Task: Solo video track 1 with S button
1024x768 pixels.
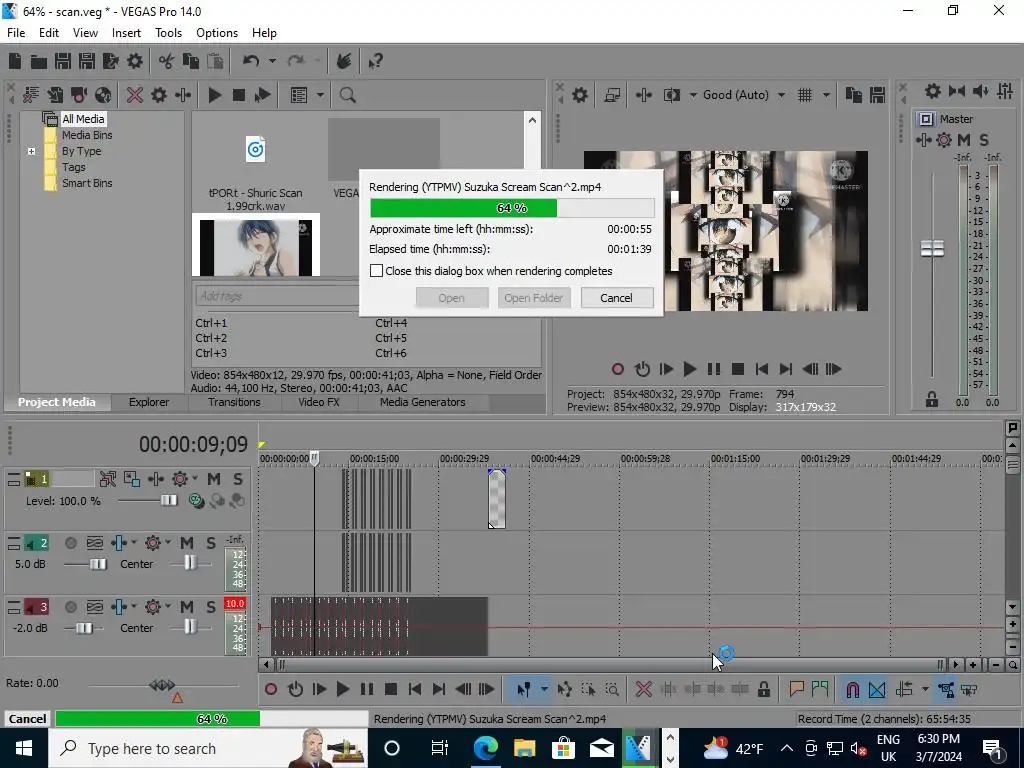Action: pos(238,479)
